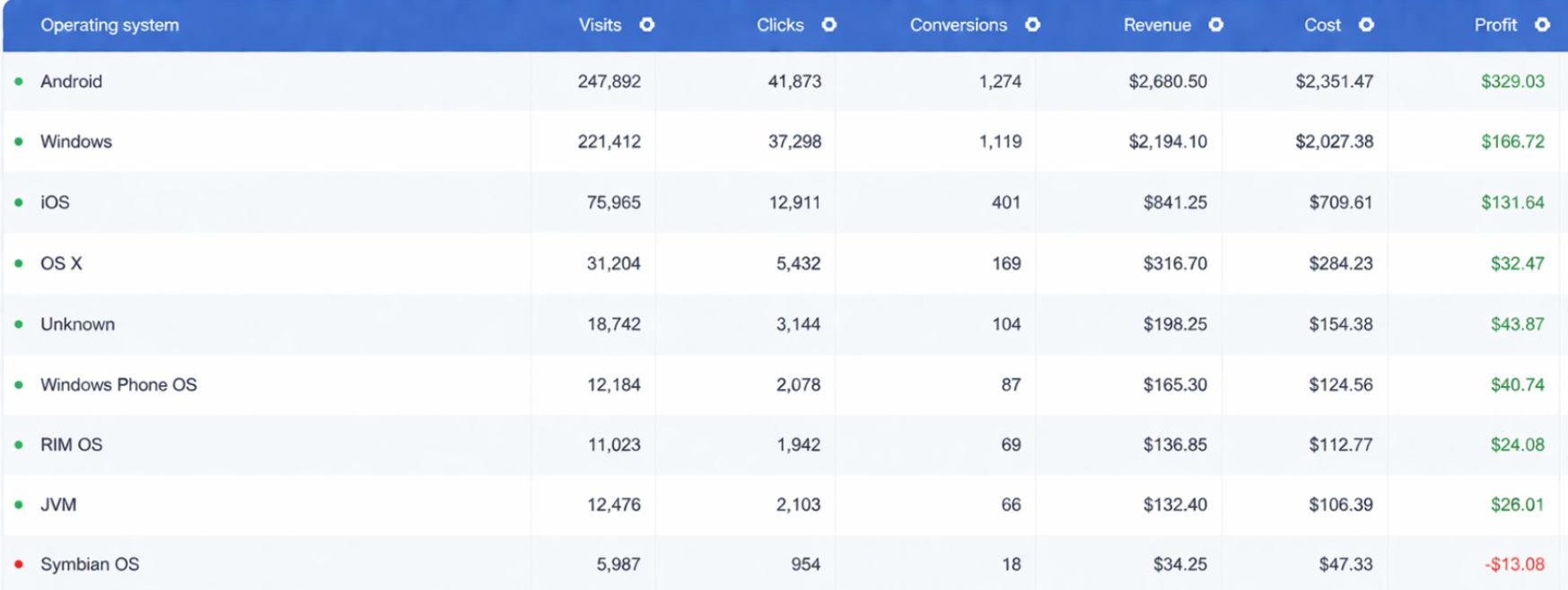Viewport: 1568px width, 590px height.
Task: Click green status dot for OS X row
Action: pos(19,264)
